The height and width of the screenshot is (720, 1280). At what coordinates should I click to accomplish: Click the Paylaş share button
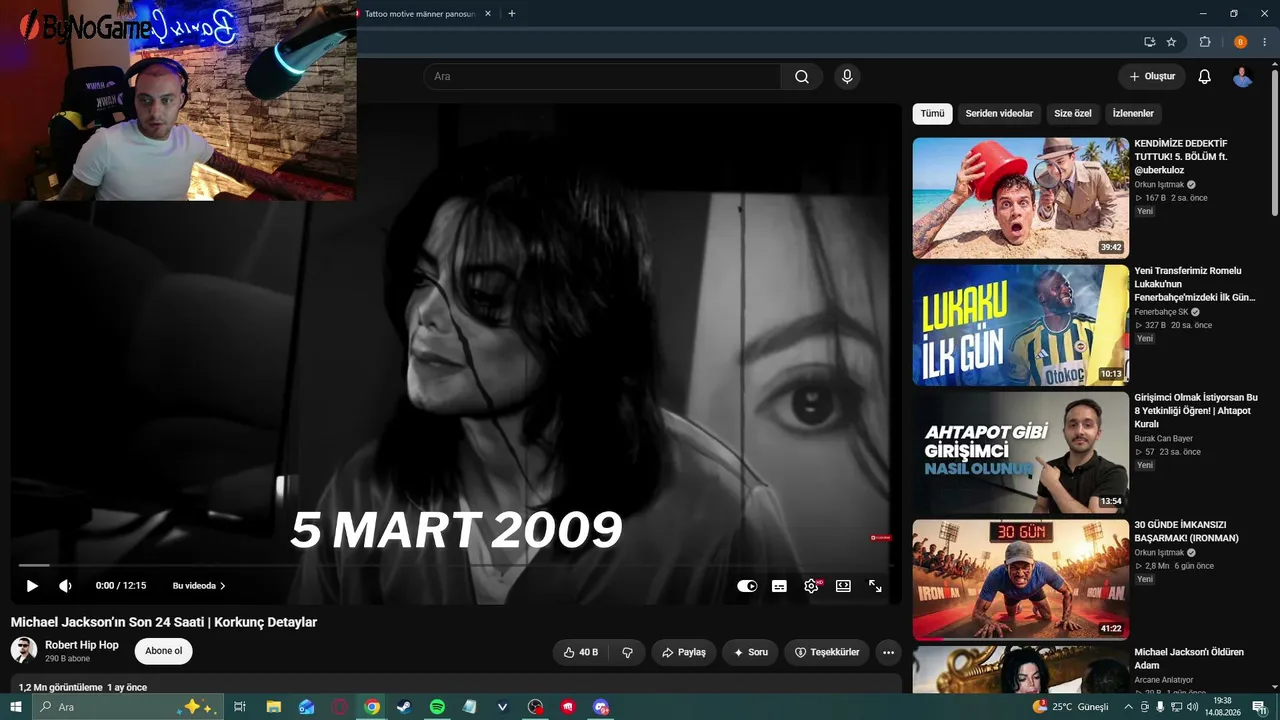[684, 652]
